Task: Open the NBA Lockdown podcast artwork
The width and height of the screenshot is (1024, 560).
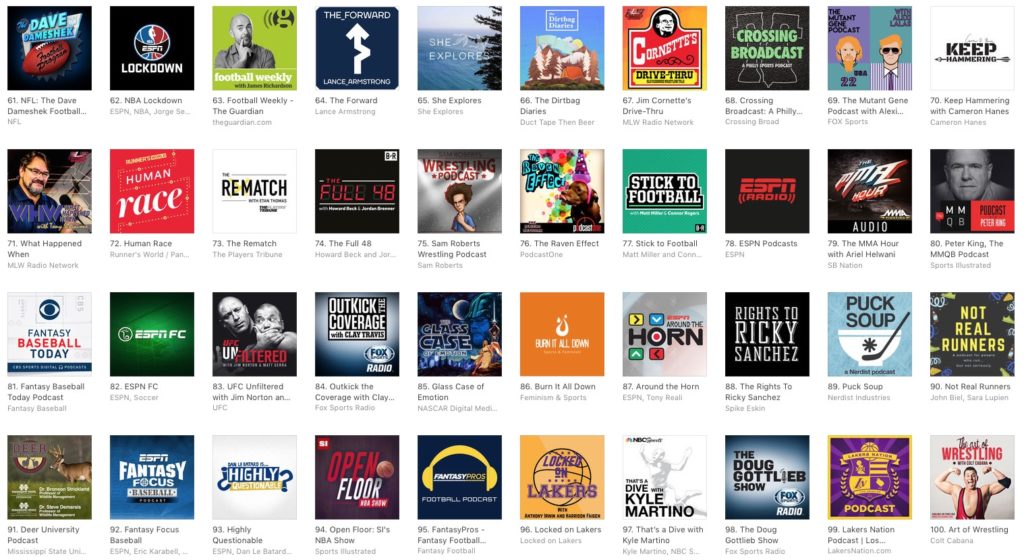Action: point(152,48)
